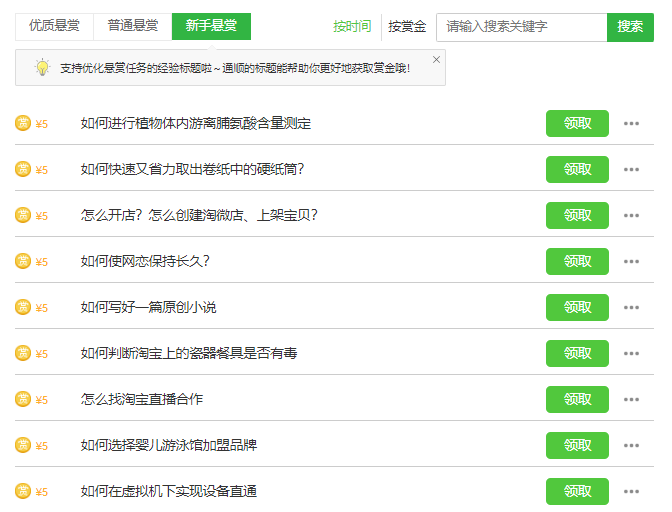Sort bounties by 按时间
The width and height of the screenshot is (672, 512).
pyautogui.click(x=352, y=27)
